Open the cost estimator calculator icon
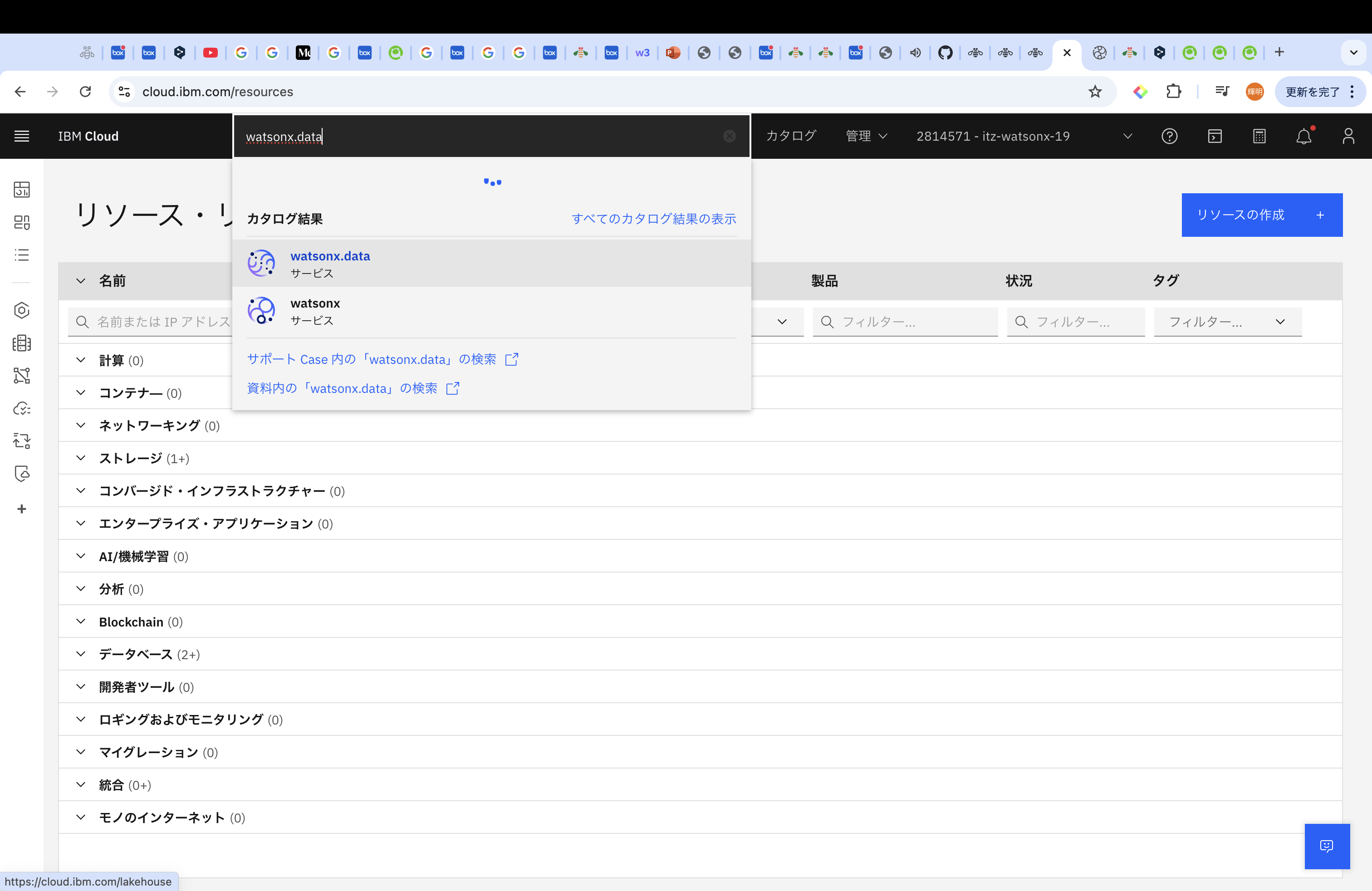This screenshot has width=1372, height=891. coord(1259,136)
